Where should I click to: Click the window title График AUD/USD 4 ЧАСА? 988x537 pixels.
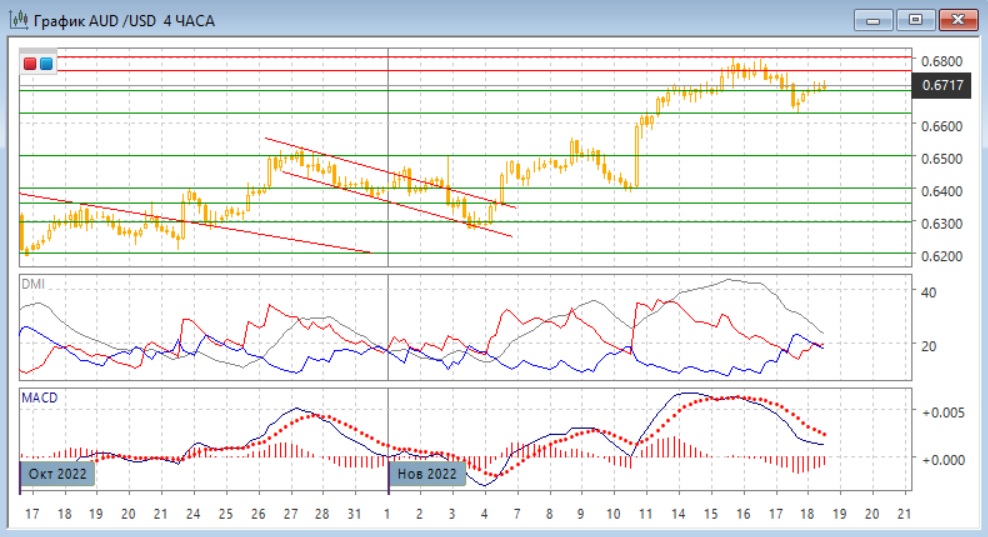coord(123,20)
